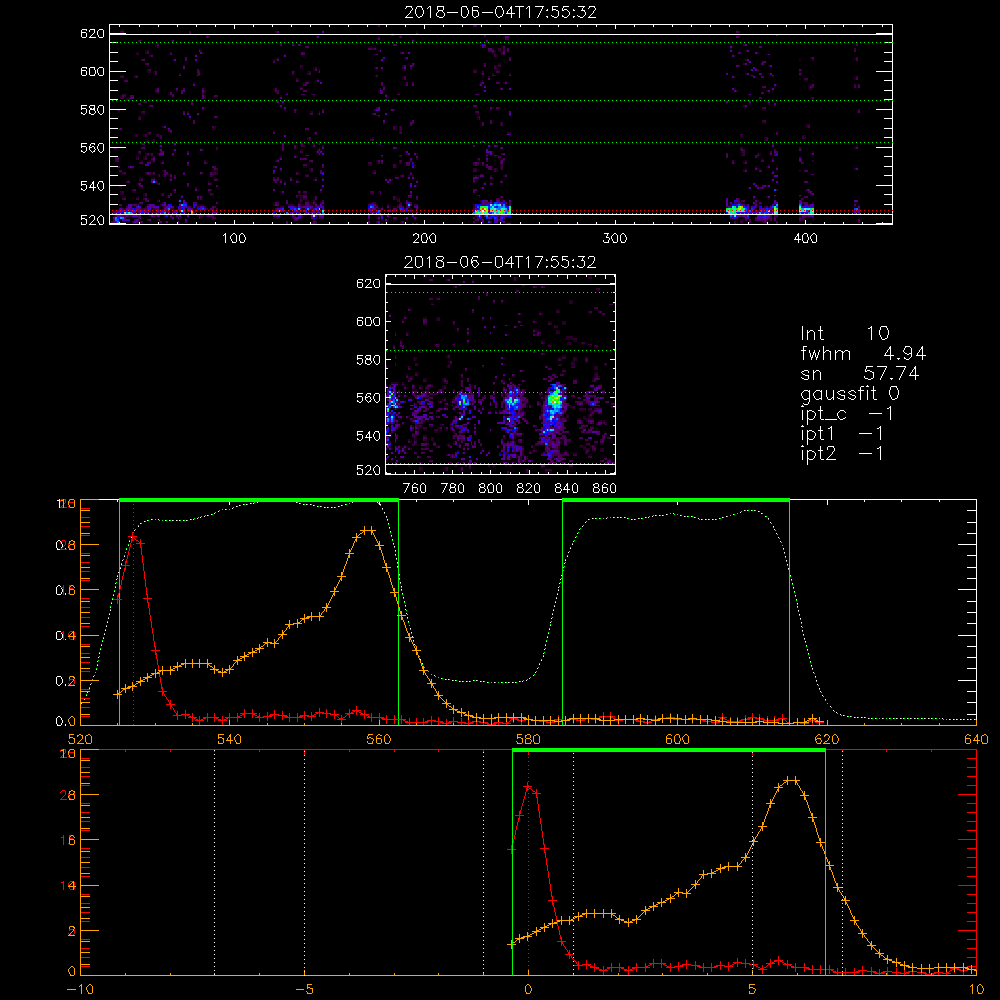Click x-axis label 100 on top spectrogram
The height and width of the screenshot is (1000, 1000).
(234, 239)
